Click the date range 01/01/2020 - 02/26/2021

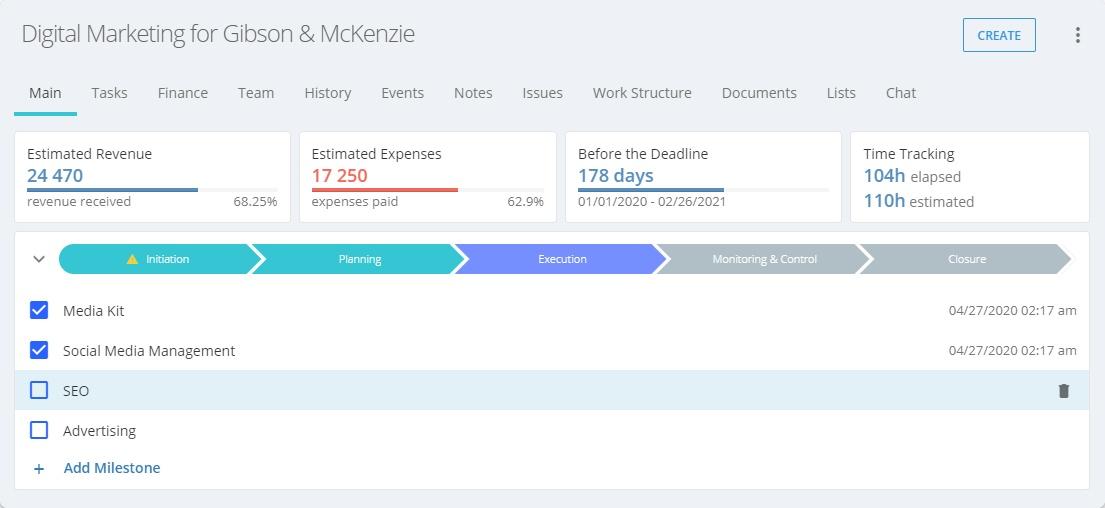pos(652,202)
